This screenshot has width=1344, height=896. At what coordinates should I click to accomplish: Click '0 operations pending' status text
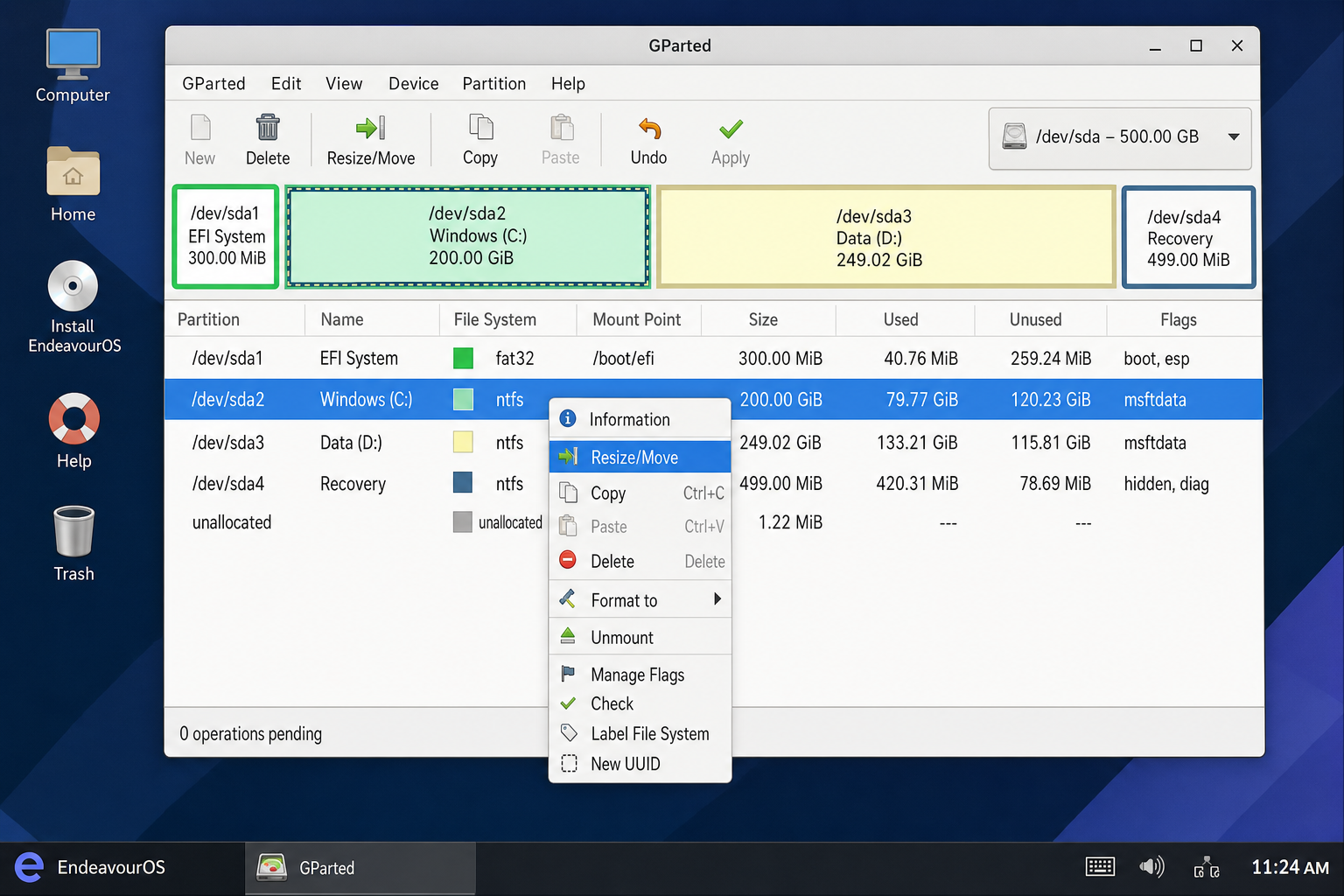(x=250, y=733)
